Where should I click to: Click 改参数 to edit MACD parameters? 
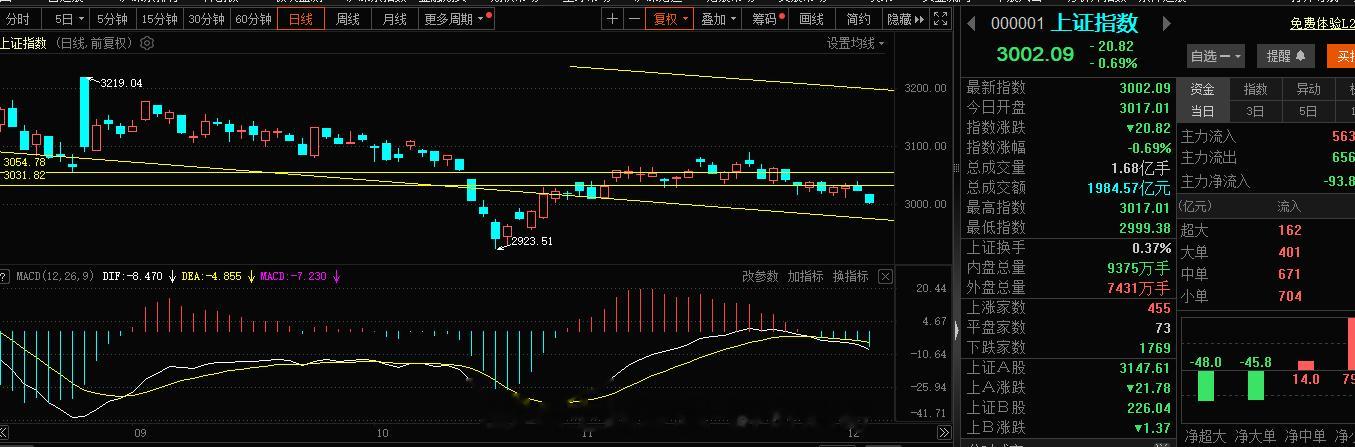pos(760,276)
